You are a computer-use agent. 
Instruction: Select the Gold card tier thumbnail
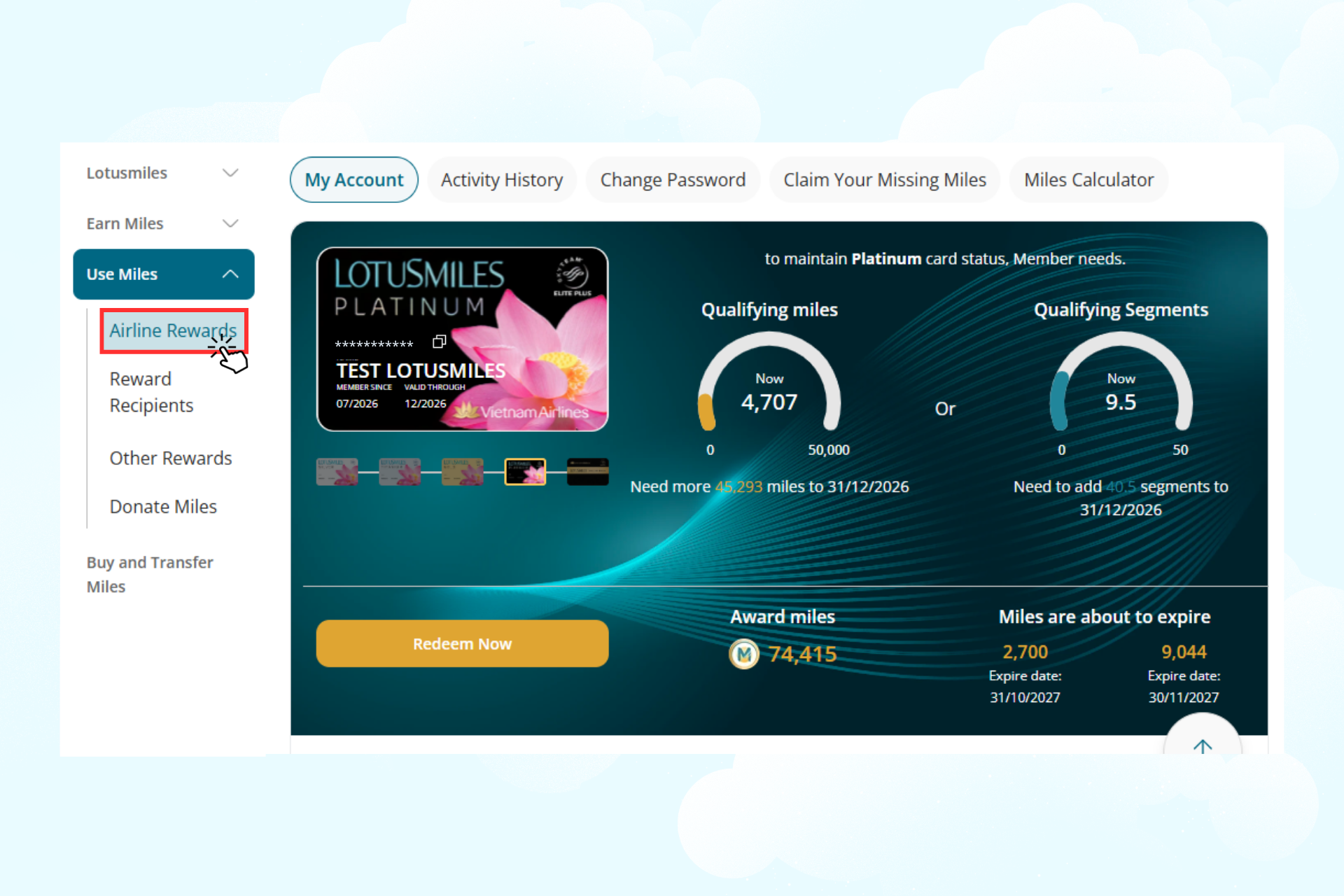point(463,472)
